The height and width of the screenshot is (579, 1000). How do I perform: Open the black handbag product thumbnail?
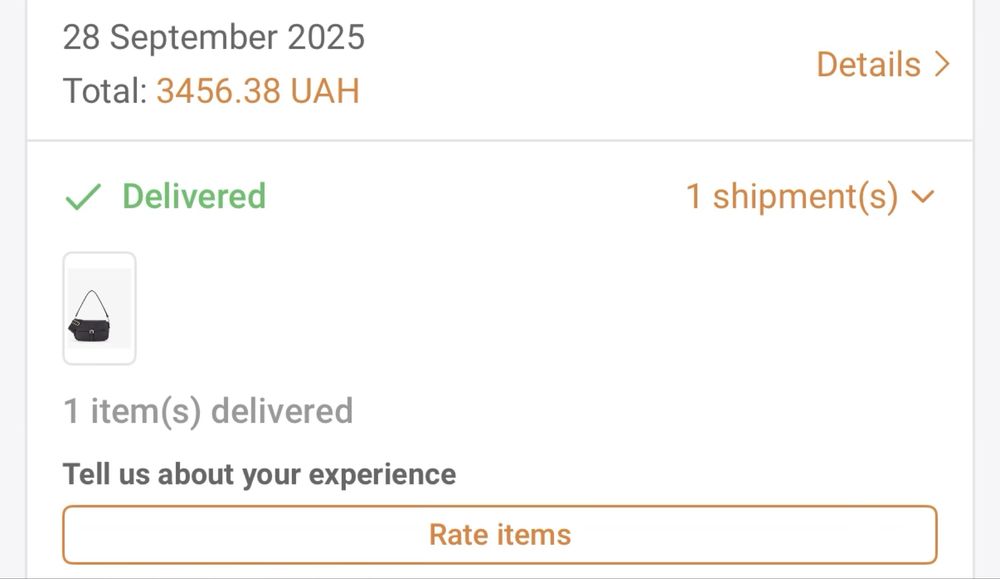point(99,308)
